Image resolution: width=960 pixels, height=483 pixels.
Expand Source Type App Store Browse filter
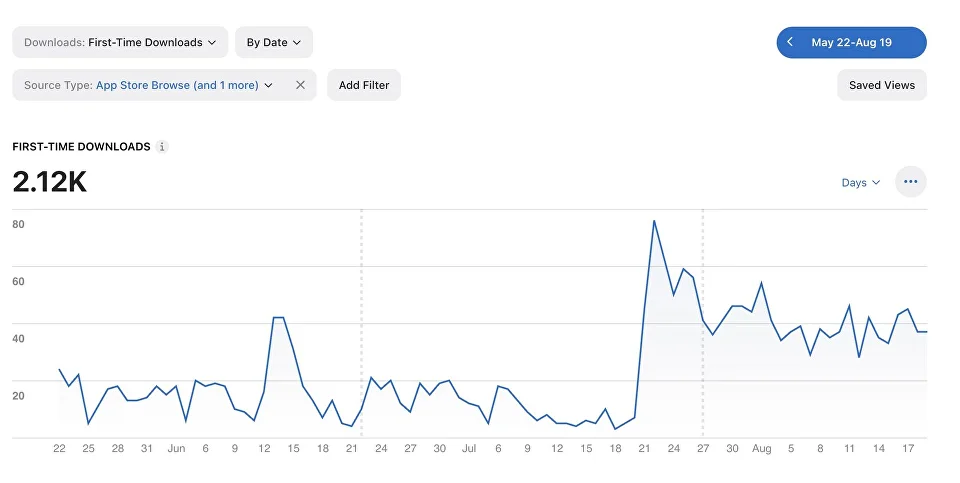click(148, 85)
